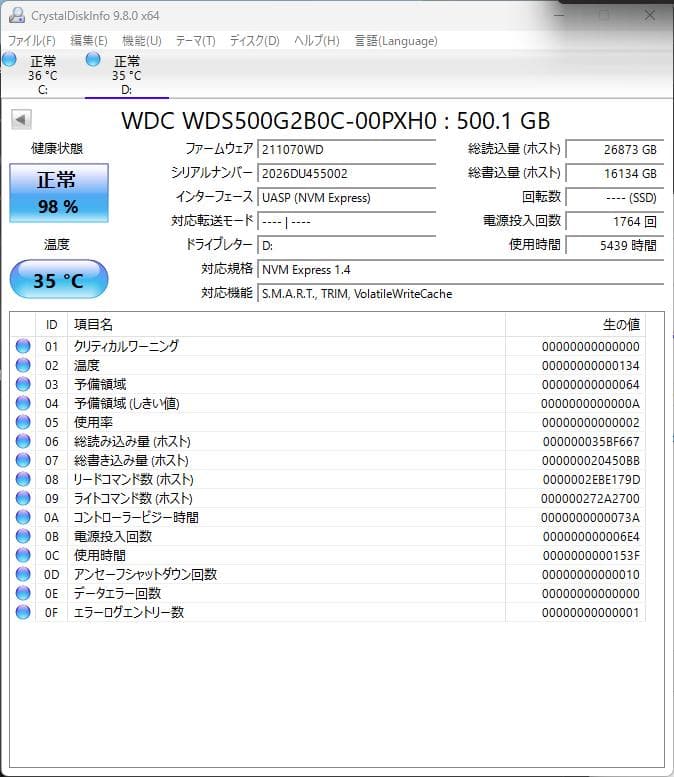Screen dimensions: 674x777
Task: Open the 編集(E) menu
Action: tap(89, 41)
